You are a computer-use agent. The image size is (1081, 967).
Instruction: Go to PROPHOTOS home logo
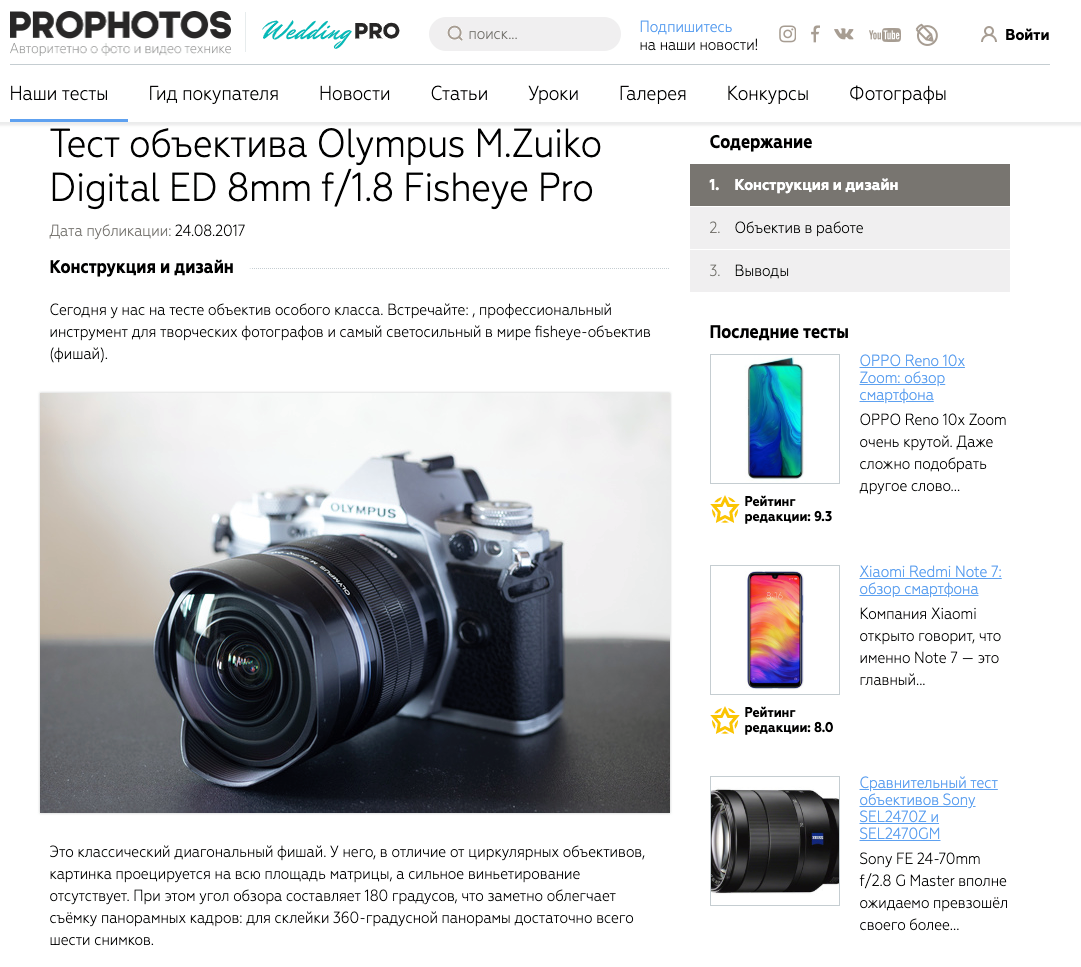click(121, 32)
